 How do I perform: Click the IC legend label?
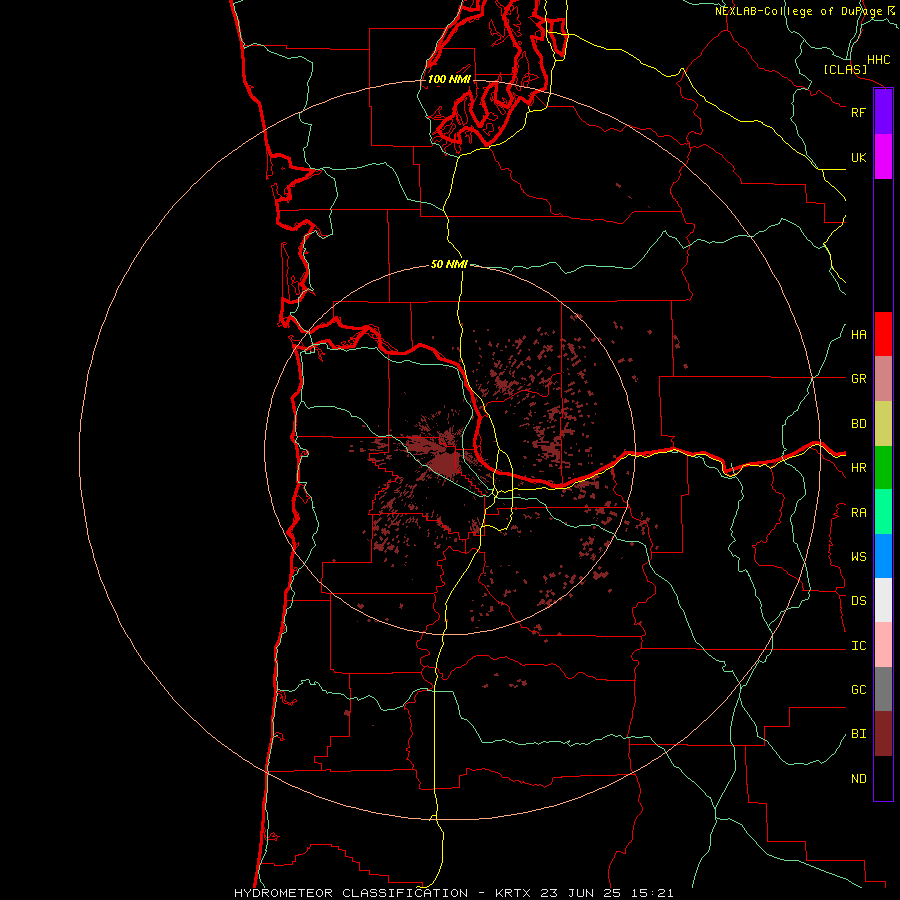859,646
